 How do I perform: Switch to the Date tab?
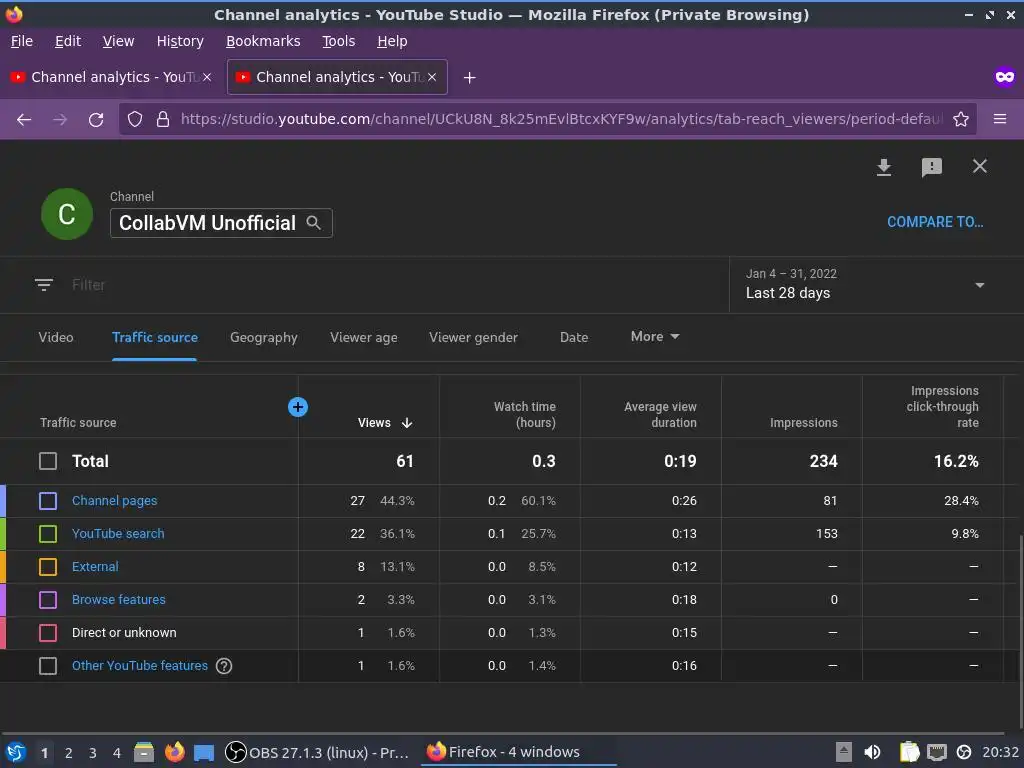(574, 337)
